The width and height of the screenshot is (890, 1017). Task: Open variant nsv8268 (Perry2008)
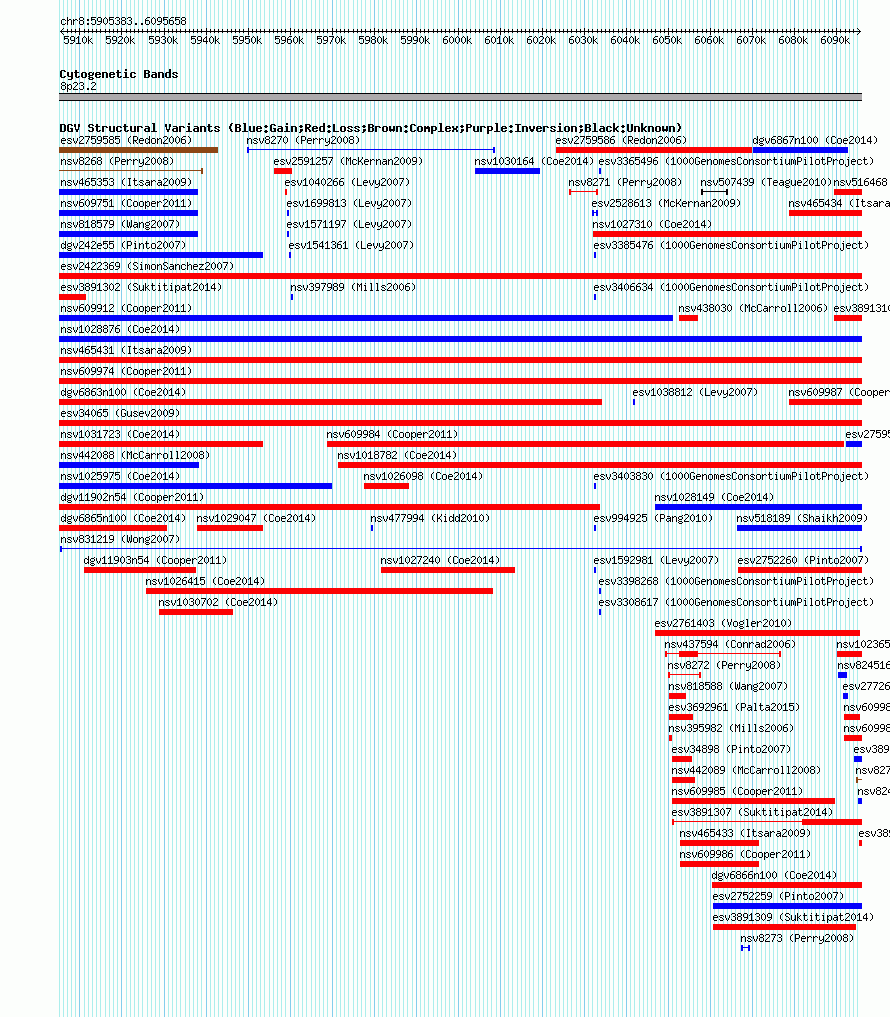(x=117, y=161)
